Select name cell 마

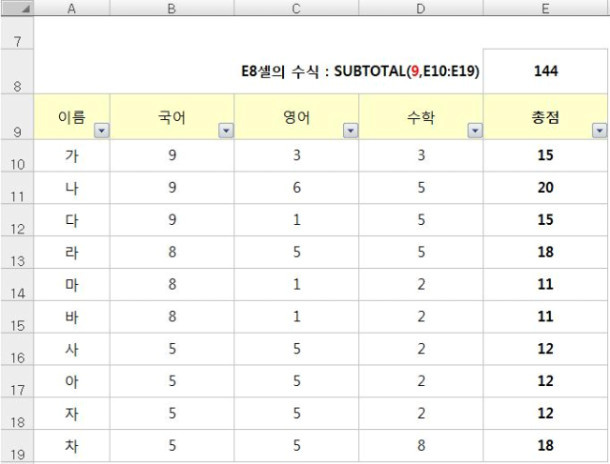[x=72, y=285]
